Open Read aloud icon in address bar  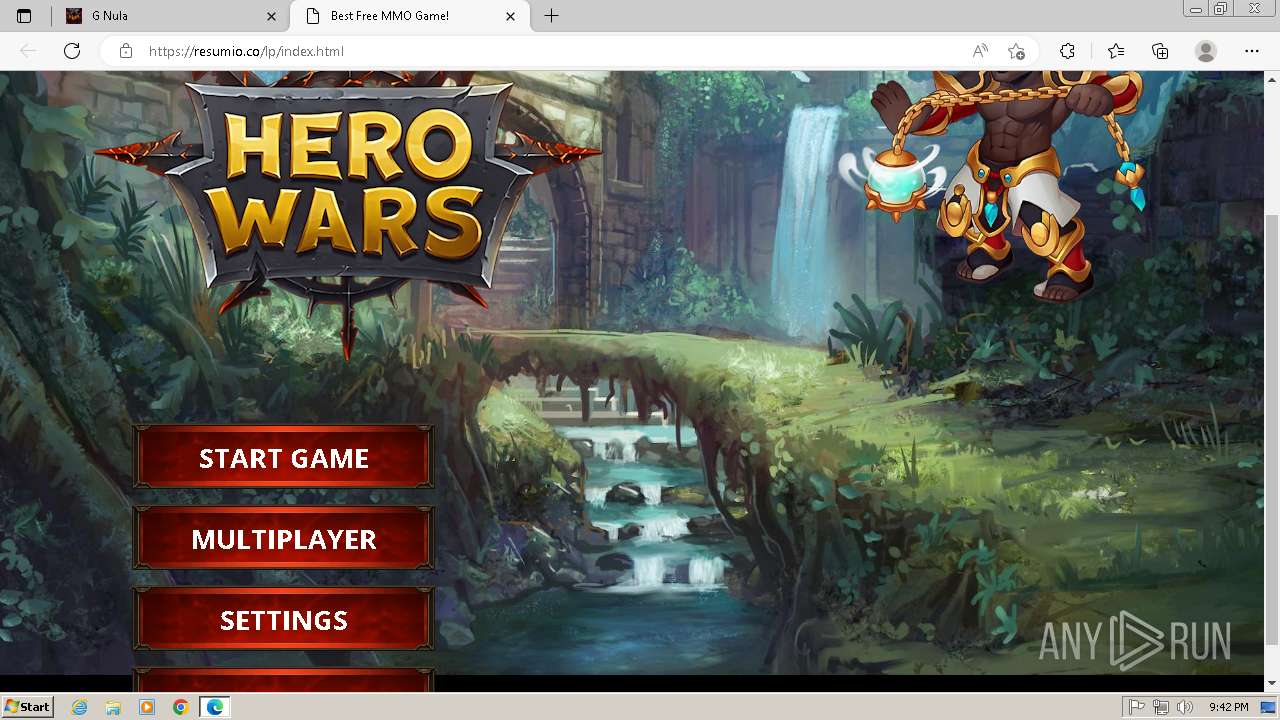click(x=980, y=51)
